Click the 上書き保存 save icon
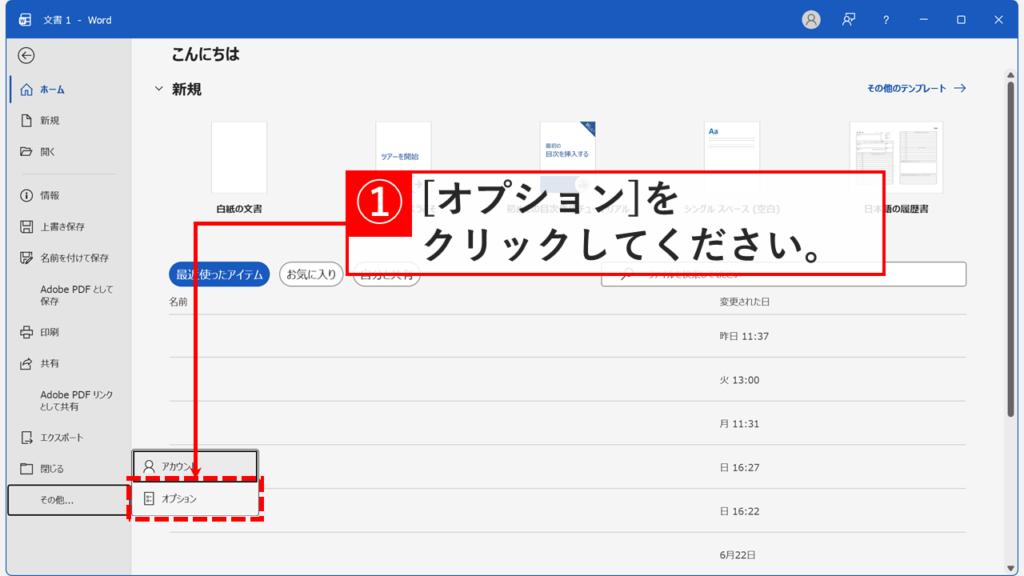 pos(26,227)
